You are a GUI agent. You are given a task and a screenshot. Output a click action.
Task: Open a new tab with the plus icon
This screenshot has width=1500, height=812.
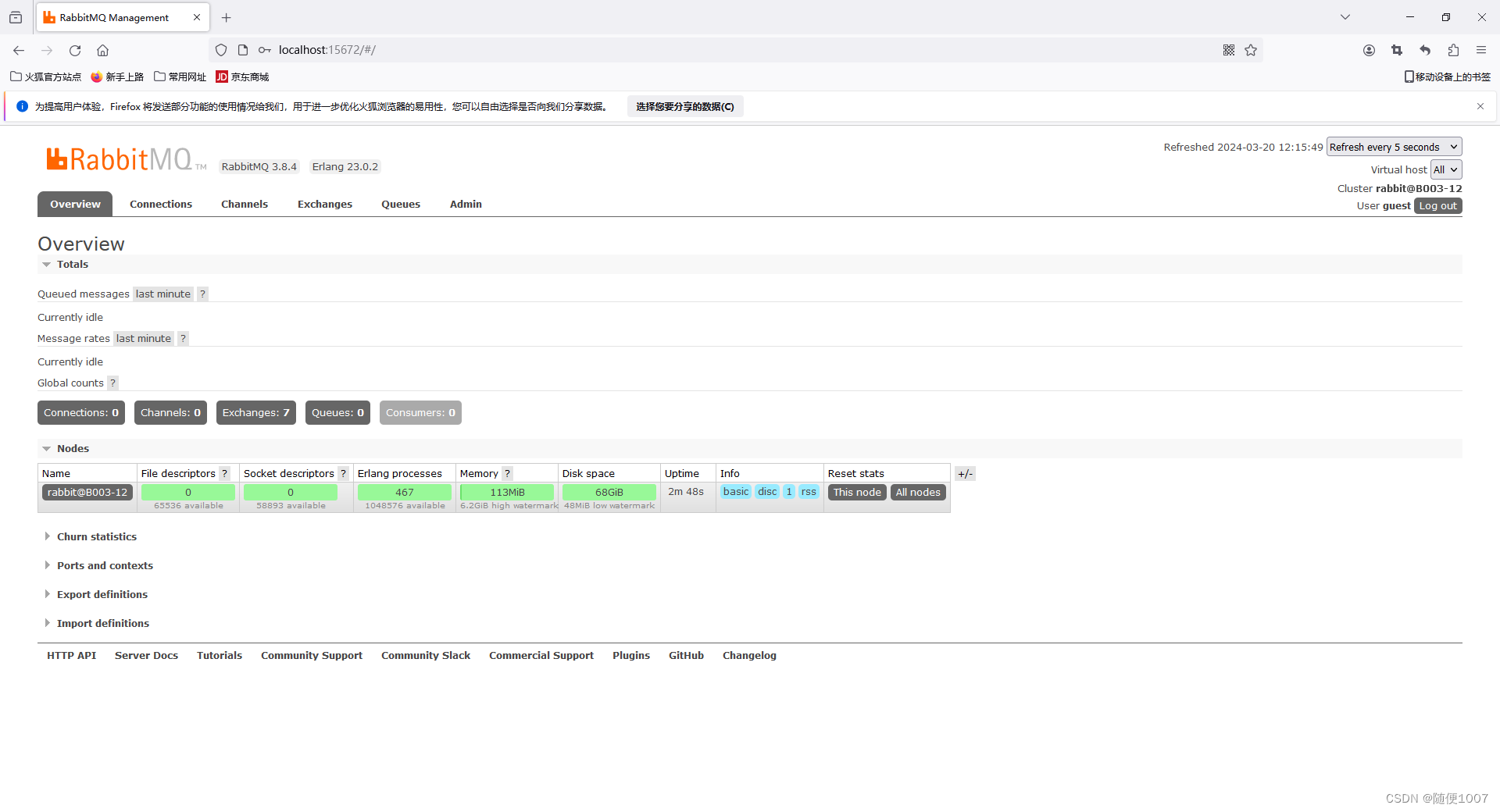pyautogui.click(x=227, y=17)
